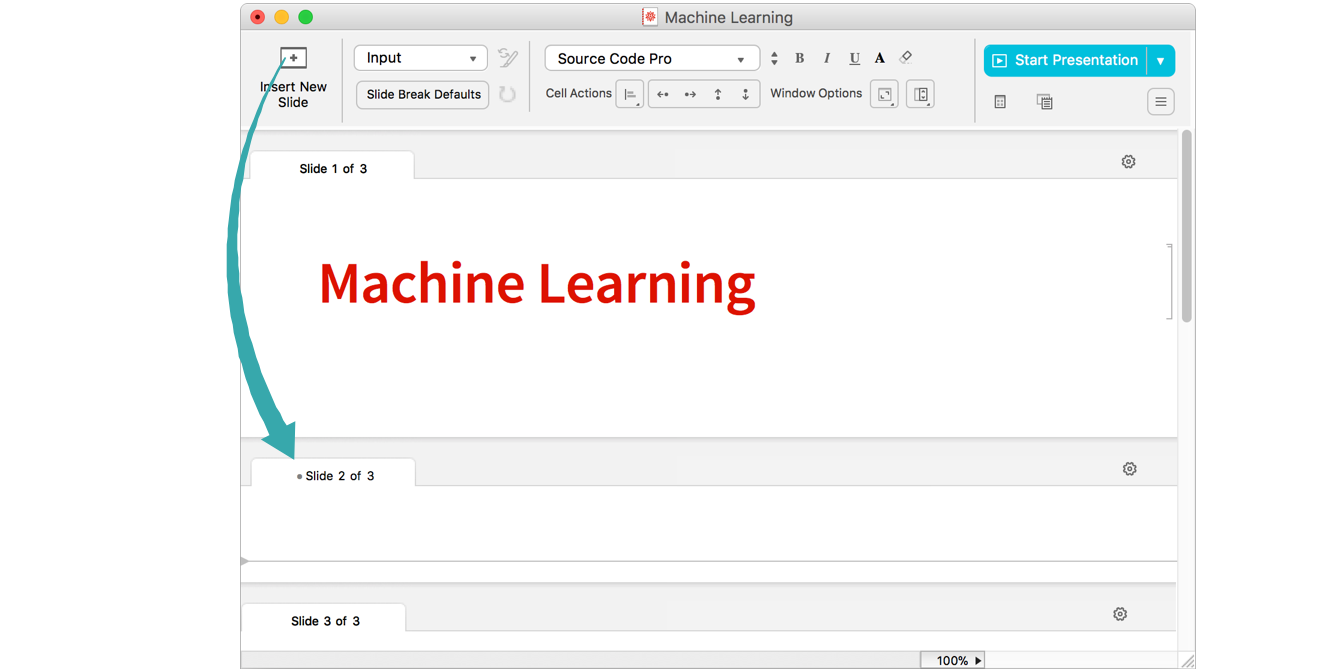This screenshot has height=670, width=1340.
Task: Click the Slide Break Defaults button
Action: pos(423,94)
